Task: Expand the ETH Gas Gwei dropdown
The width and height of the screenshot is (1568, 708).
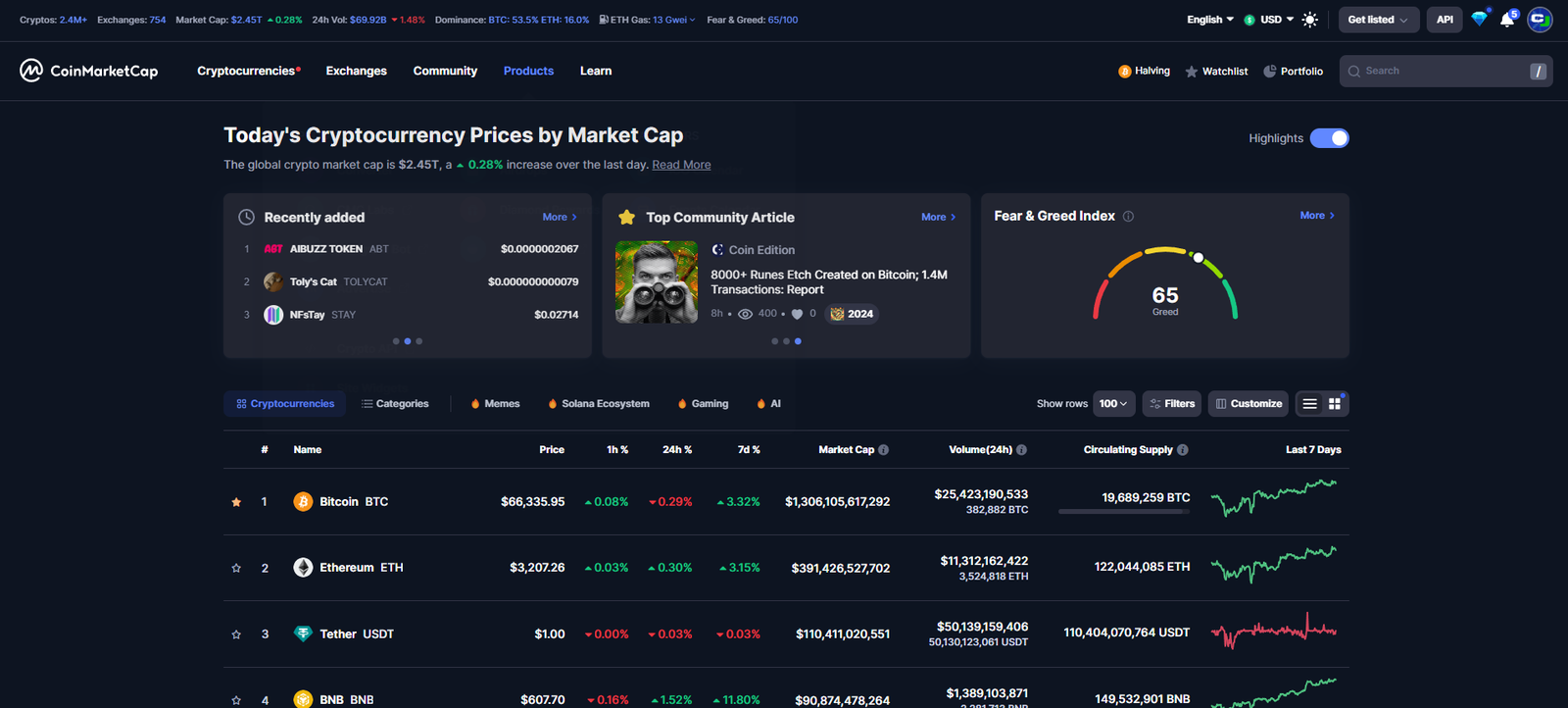Action: (647, 20)
